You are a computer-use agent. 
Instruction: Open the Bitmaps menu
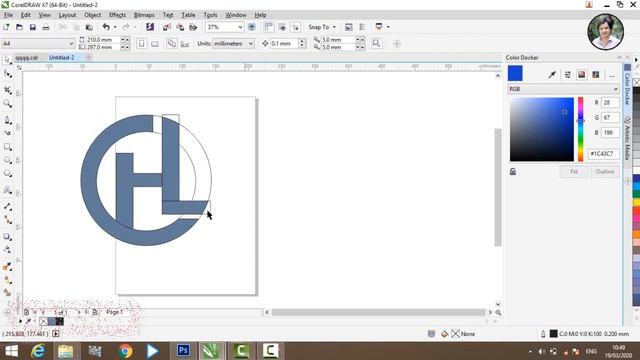point(144,15)
